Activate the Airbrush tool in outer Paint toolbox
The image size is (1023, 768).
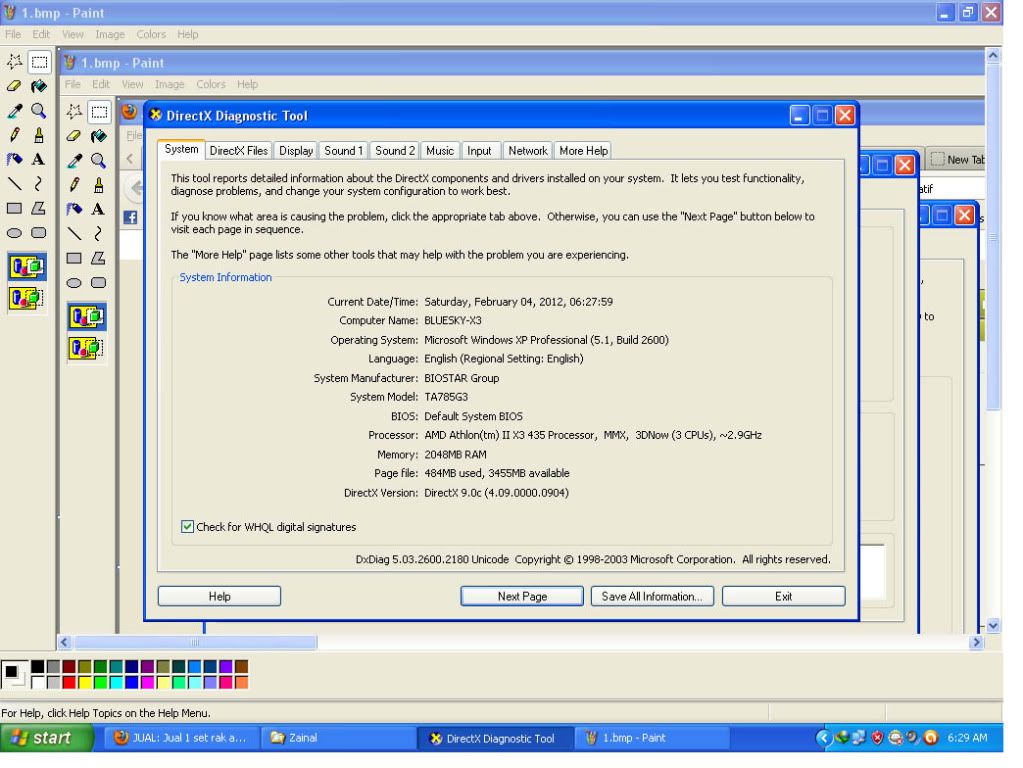[14, 159]
